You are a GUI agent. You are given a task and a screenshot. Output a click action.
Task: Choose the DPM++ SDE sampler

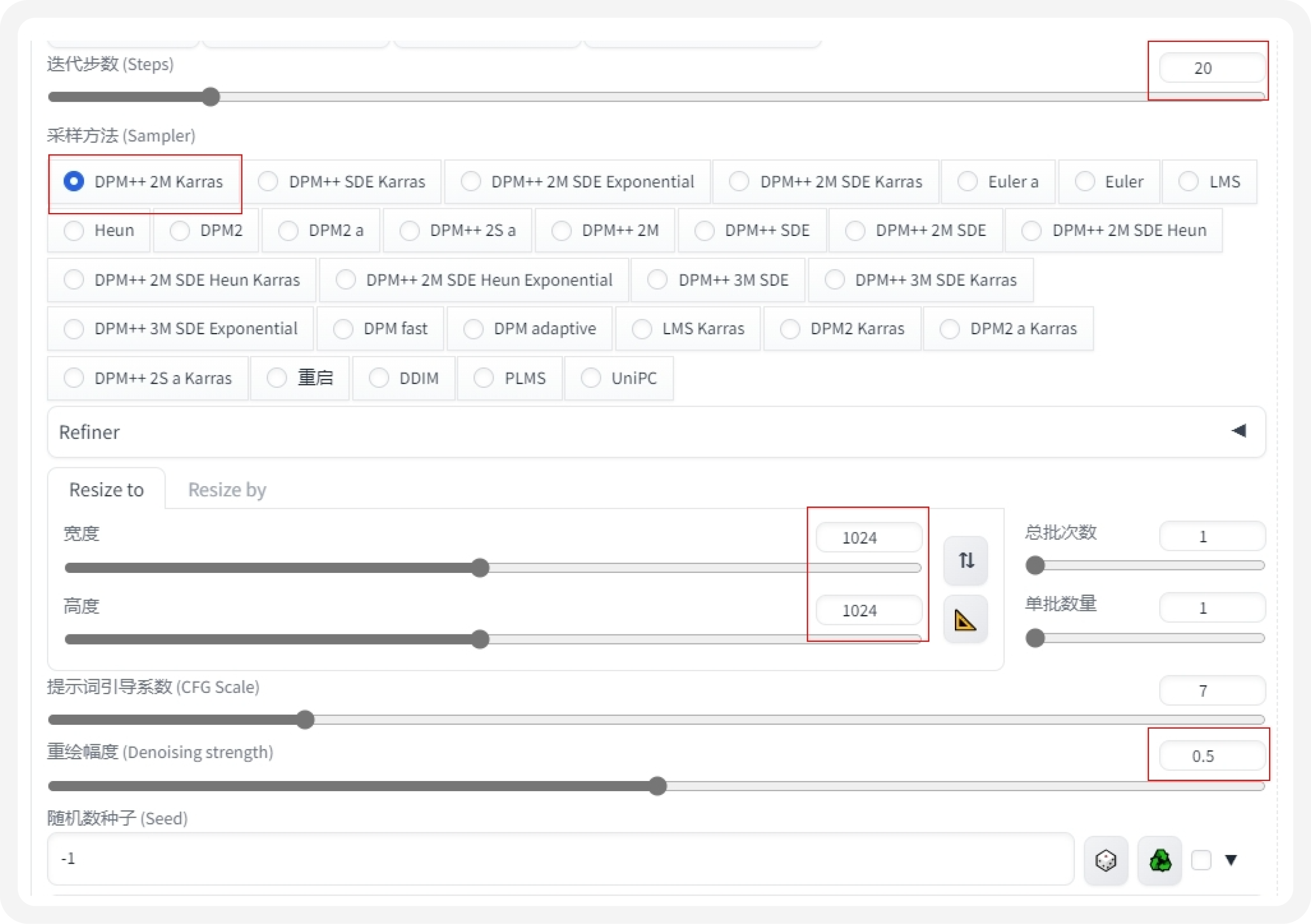752,231
